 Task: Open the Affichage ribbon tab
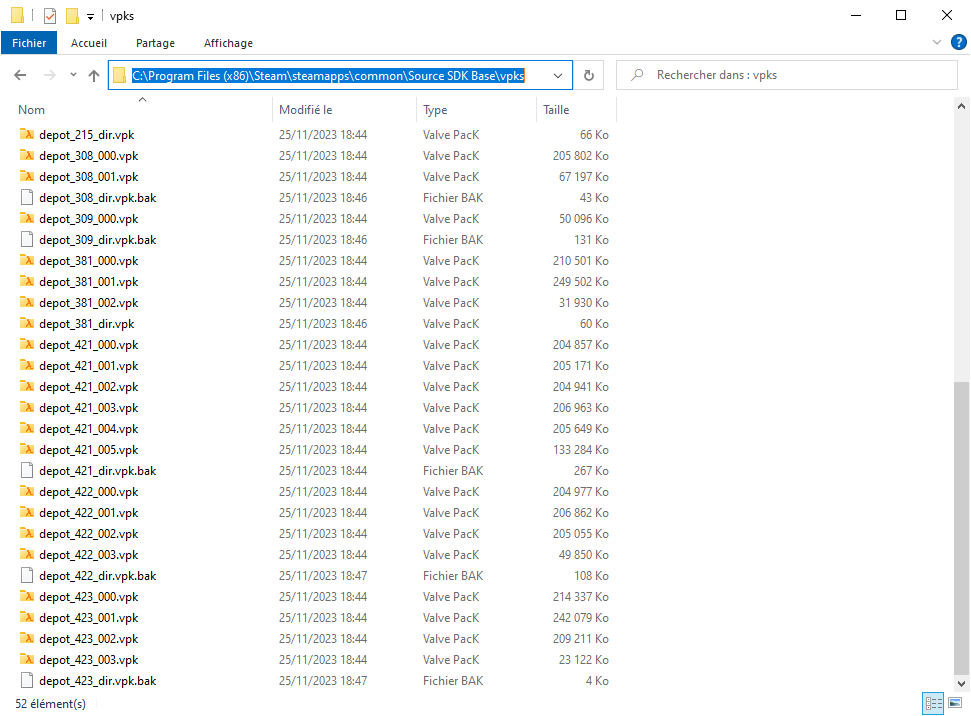[228, 43]
